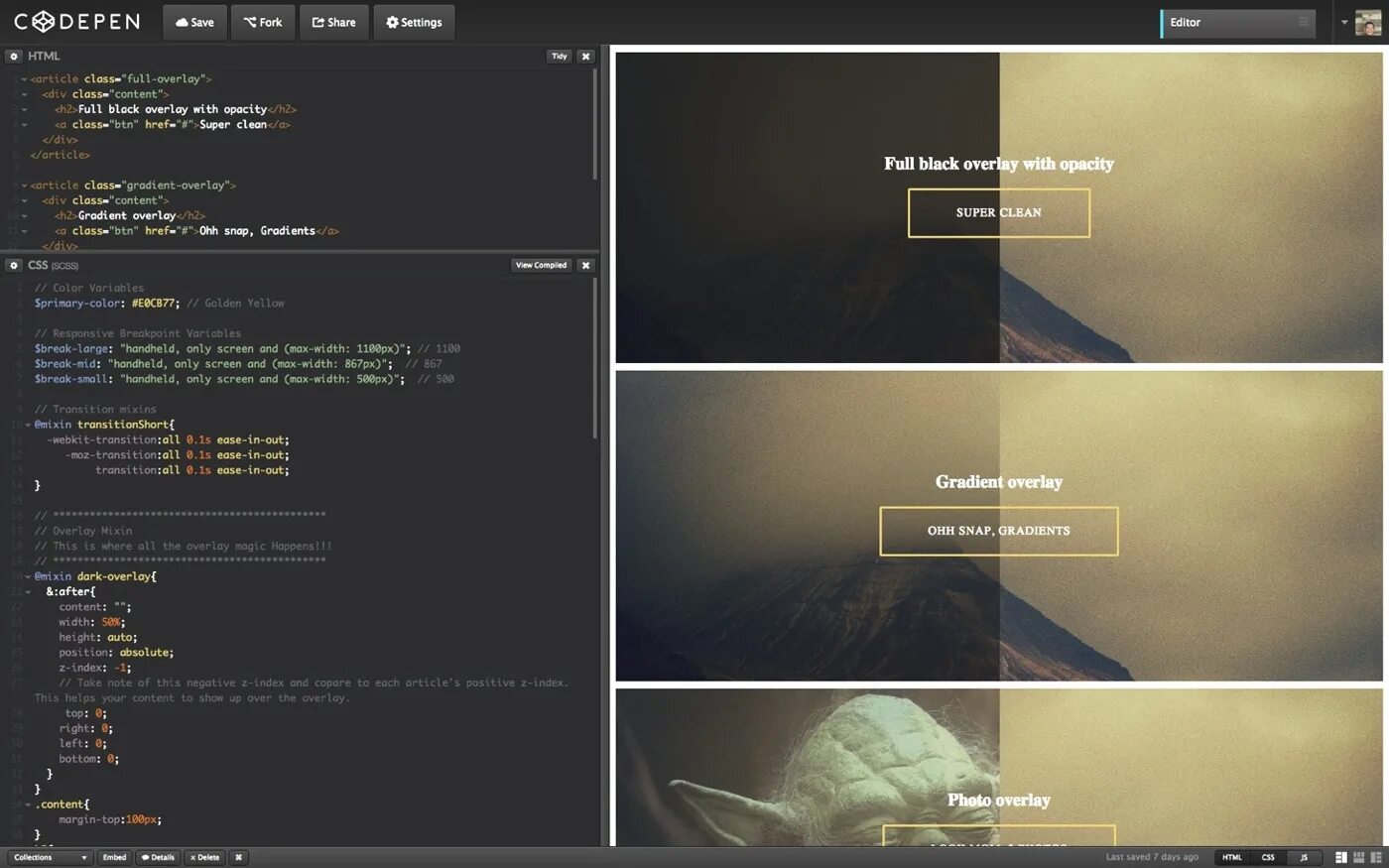This screenshot has width=1389, height=868.
Task: Collapse the &:after block fold arrow
Action: pyautogui.click(x=28, y=591)
